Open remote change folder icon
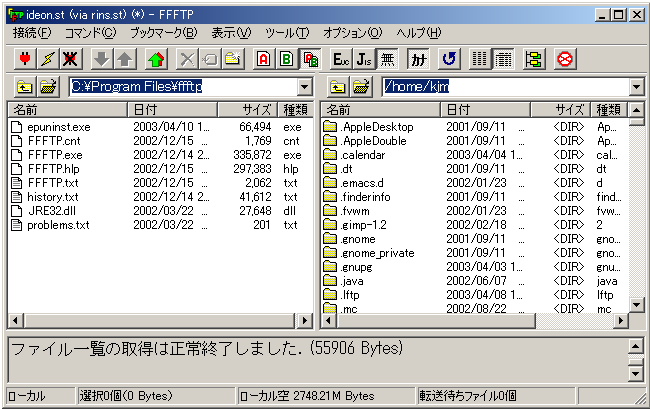Image resolution: width=650 pixels, height=409 pixels. [361, 87]
